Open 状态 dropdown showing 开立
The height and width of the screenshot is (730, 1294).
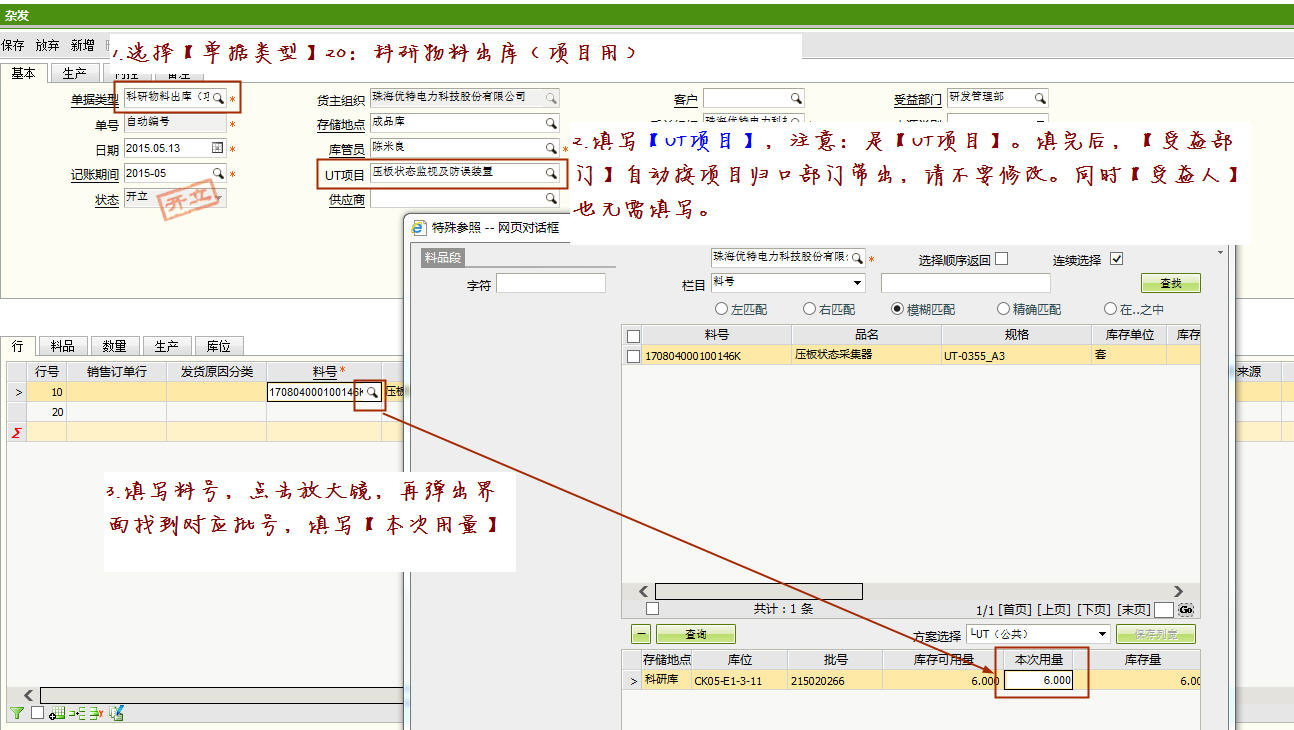(217, 198)
